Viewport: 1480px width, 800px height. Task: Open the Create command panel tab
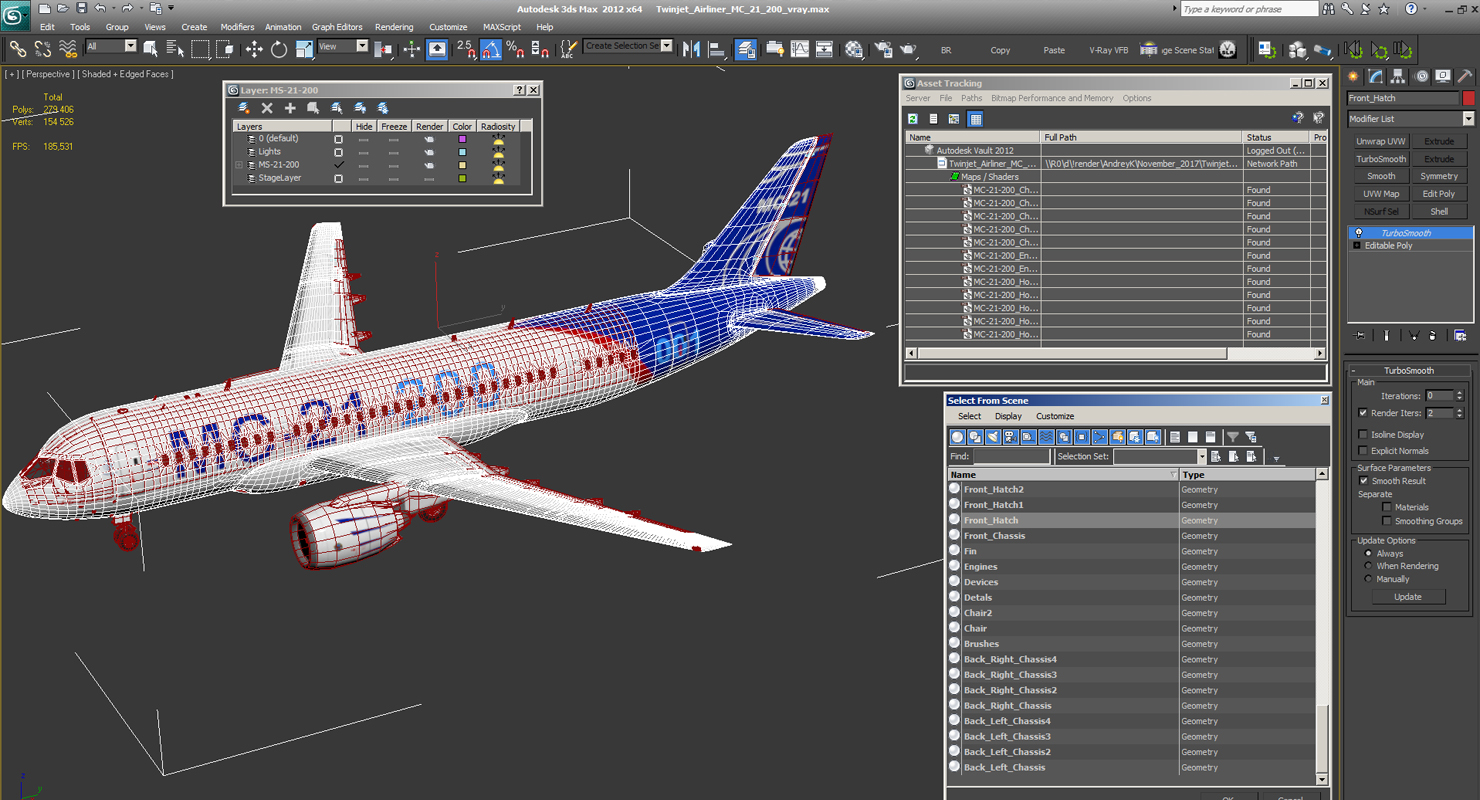coord(1354,76)
